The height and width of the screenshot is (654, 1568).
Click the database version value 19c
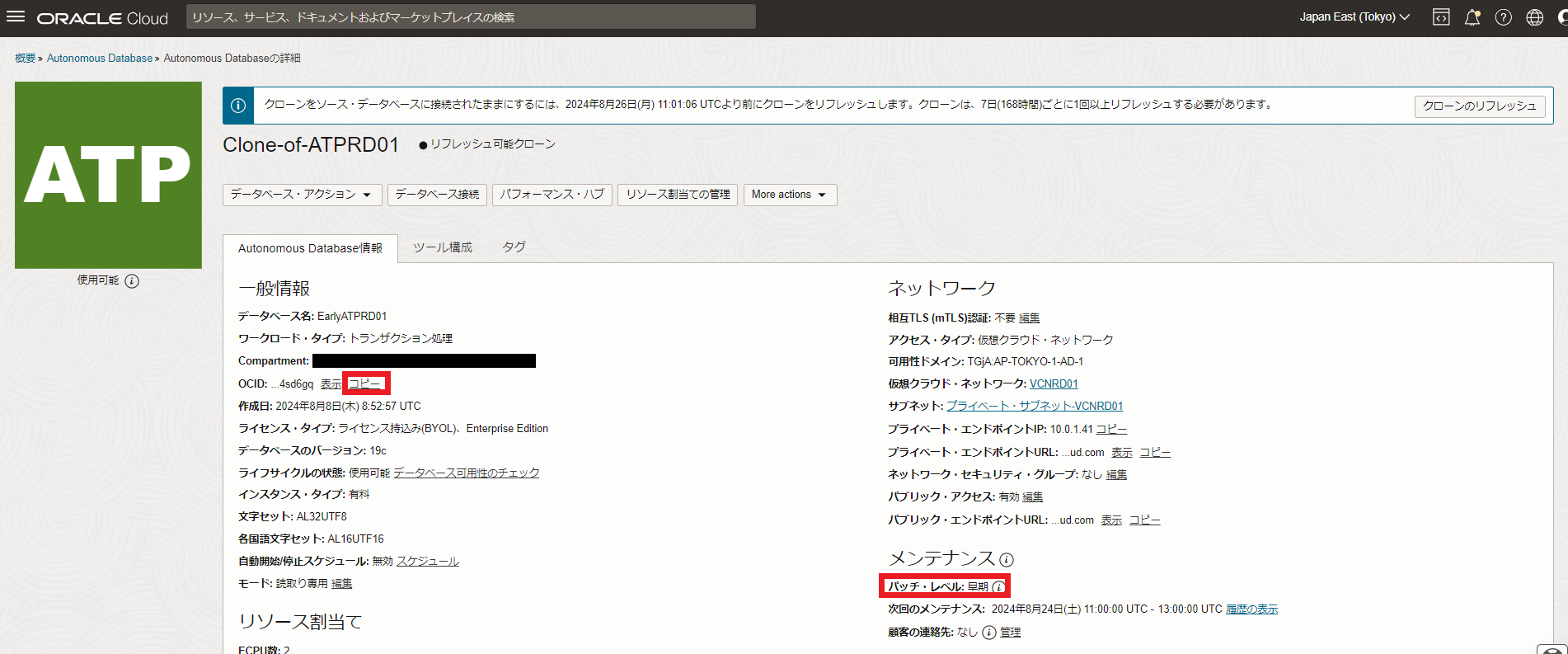tap(378, 451)
